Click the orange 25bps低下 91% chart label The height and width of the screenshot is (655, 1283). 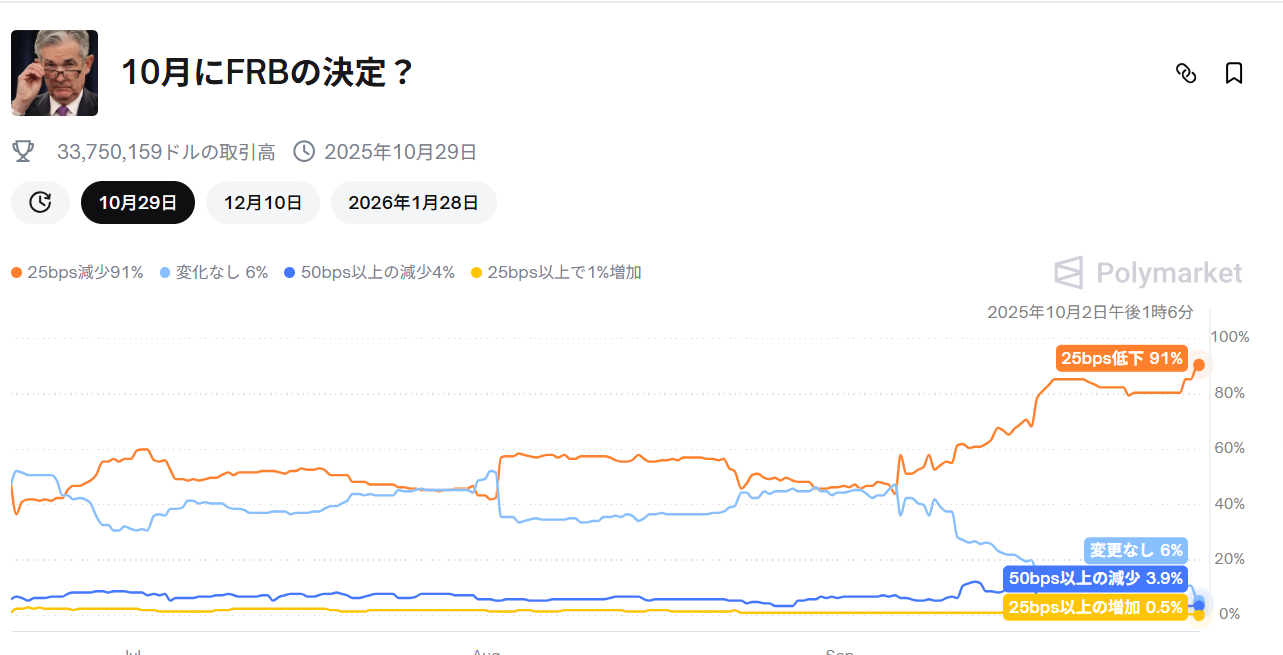pos(1122,358)
